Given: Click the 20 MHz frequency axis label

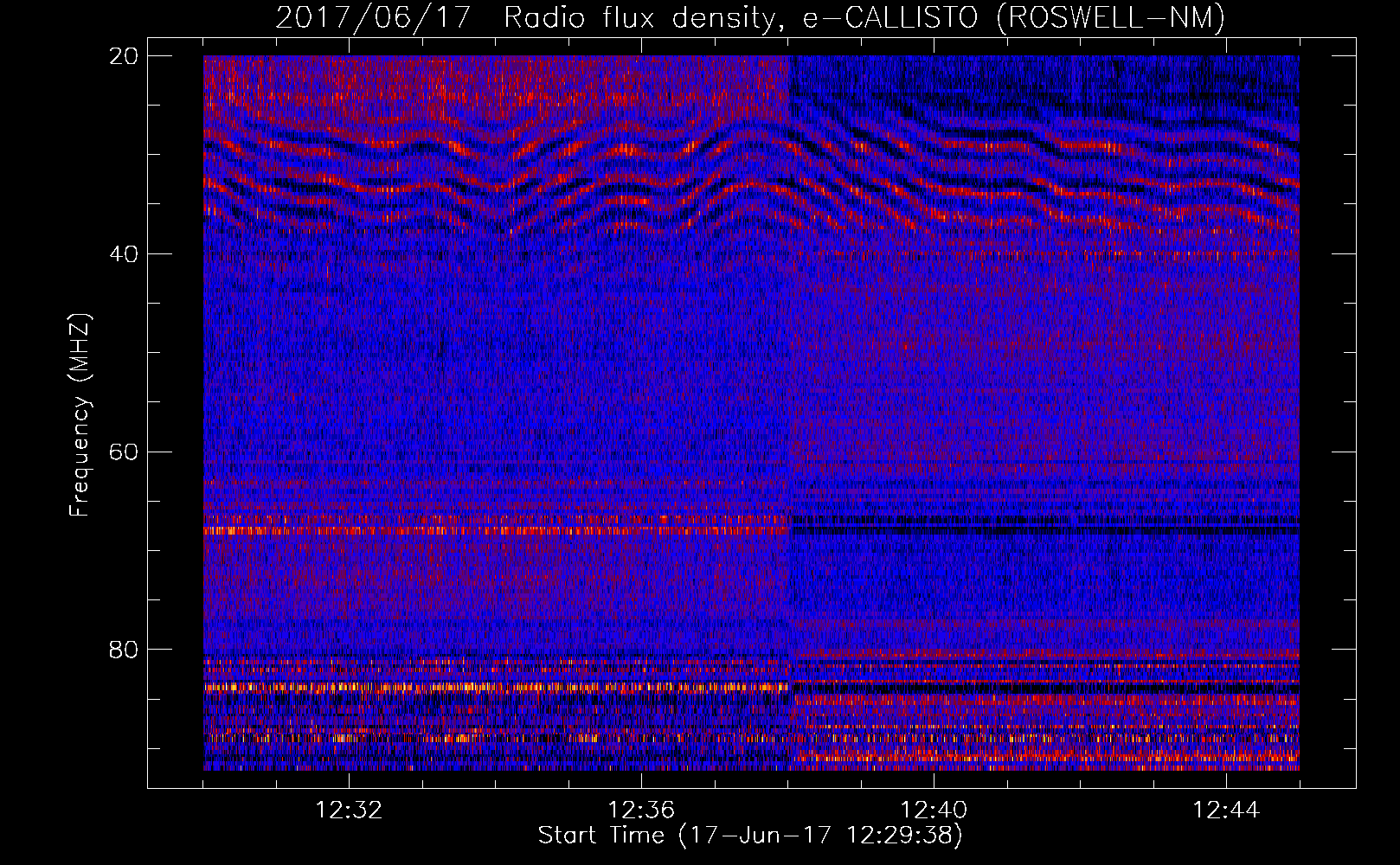Looking at the screenshot, I should (x=124, y=56).
